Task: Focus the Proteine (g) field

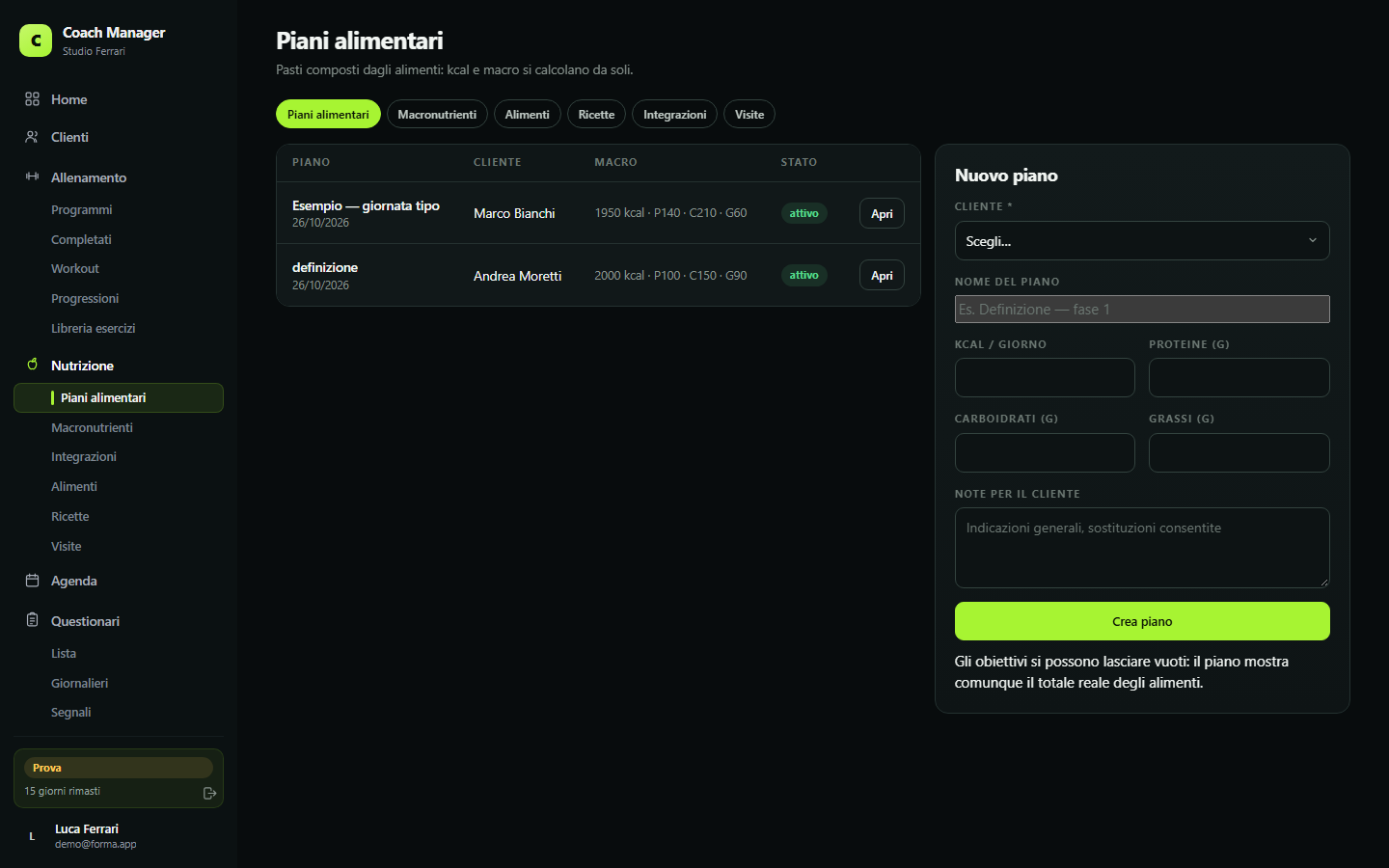Action: (1239, 378)
